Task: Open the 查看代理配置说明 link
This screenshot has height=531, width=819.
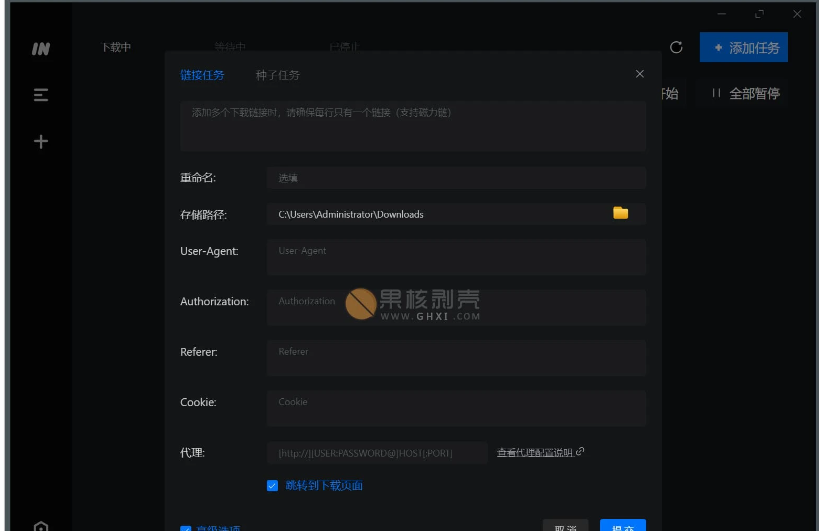Action: point(540,452)
